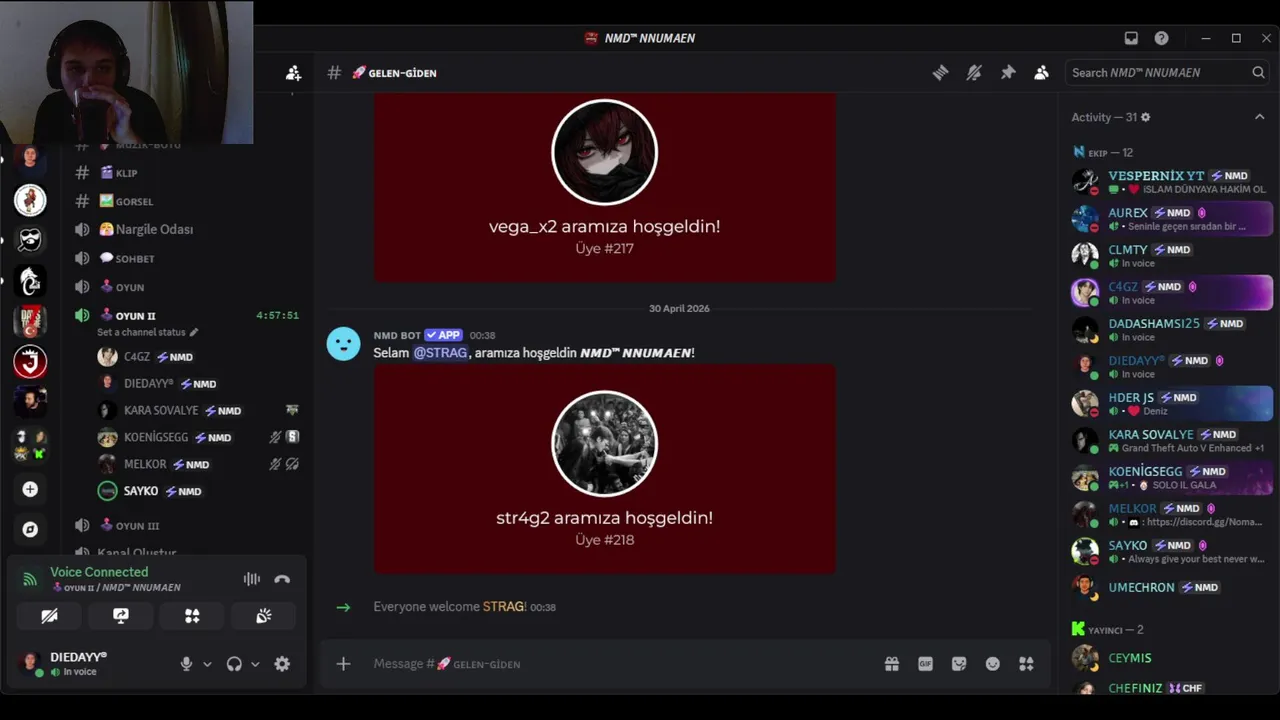Click STRAG name in welcome system message
The width and height of the screenshot is (1280, 720).
(x=504, y=607)
